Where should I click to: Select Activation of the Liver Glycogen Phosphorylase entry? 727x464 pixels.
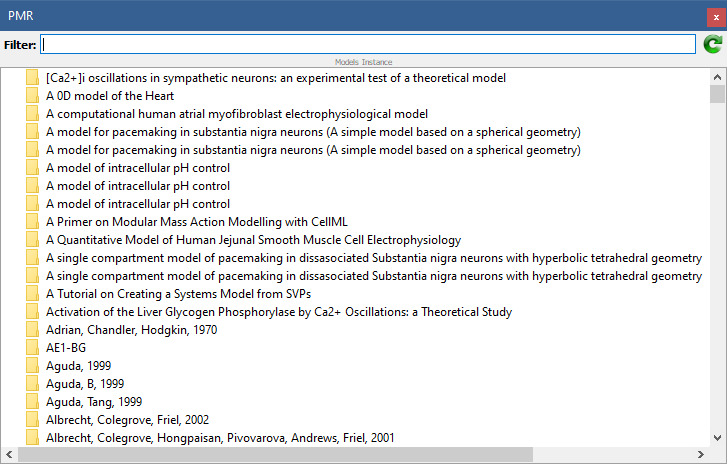[x=278, y=312]
